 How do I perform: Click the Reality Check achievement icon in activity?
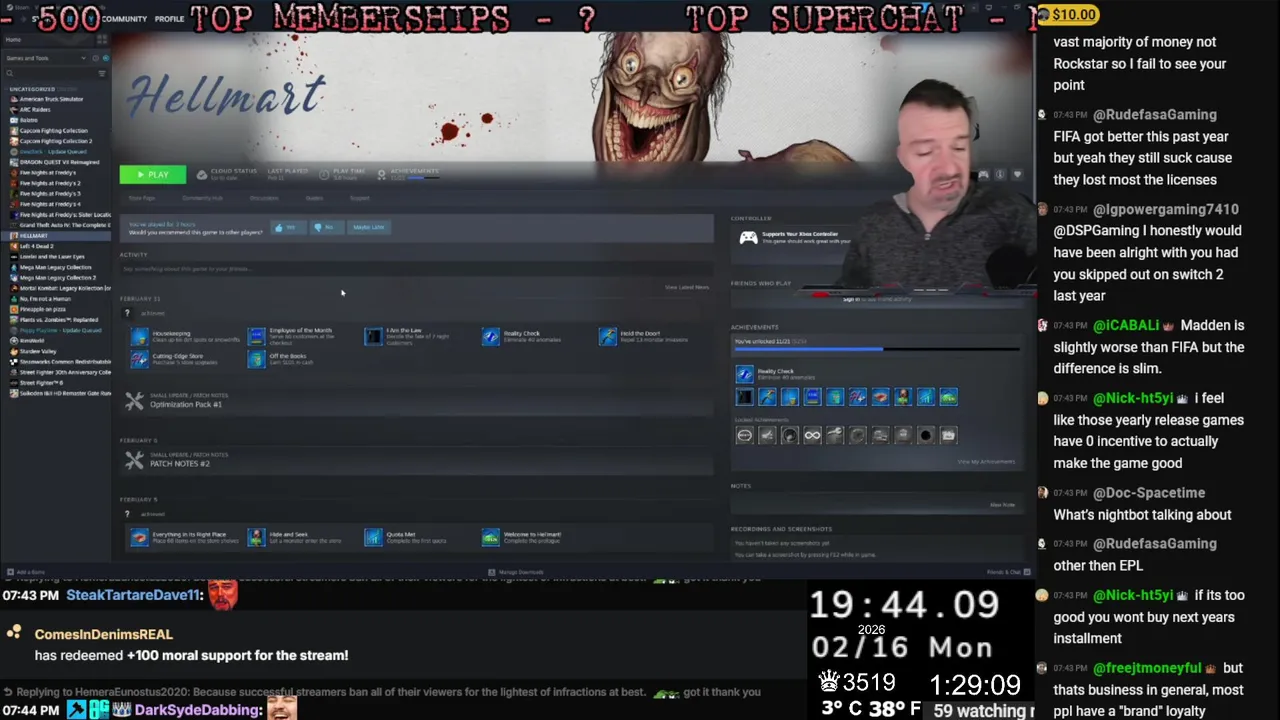pyautogui.click(x=490, y=337)
